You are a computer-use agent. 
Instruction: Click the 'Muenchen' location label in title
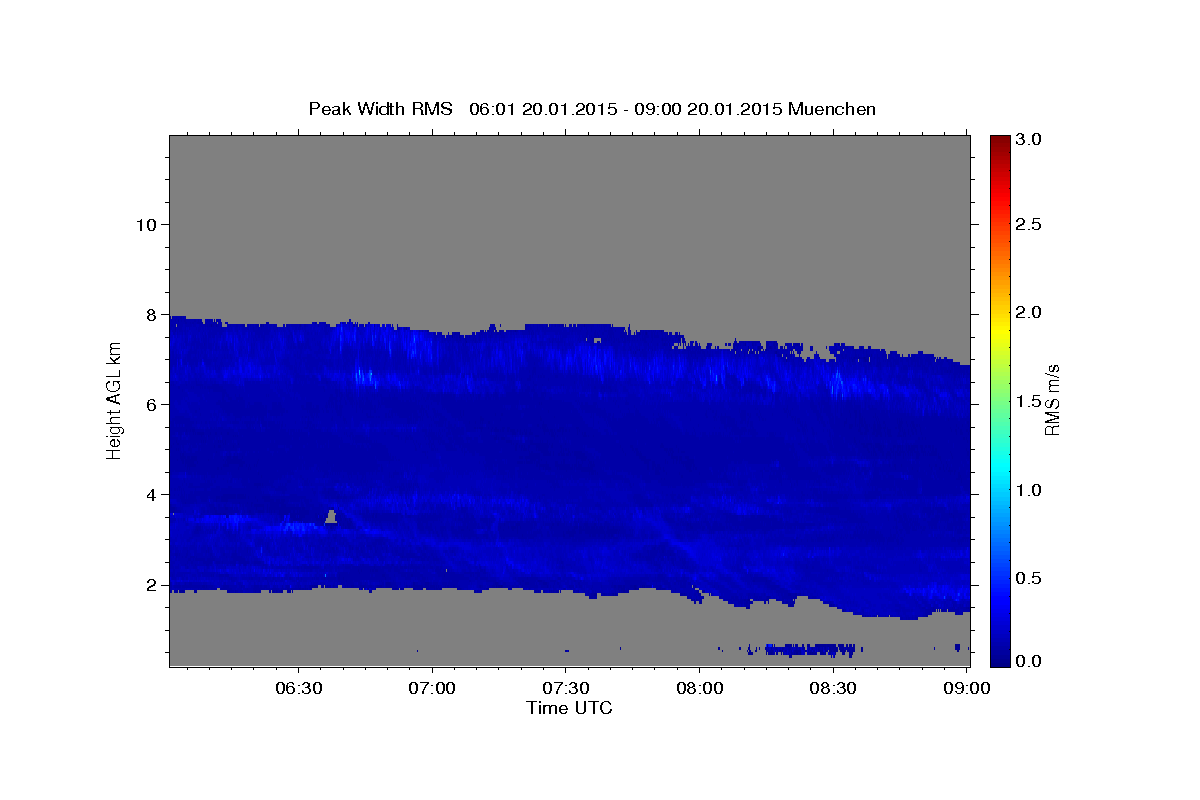point(832,108)
